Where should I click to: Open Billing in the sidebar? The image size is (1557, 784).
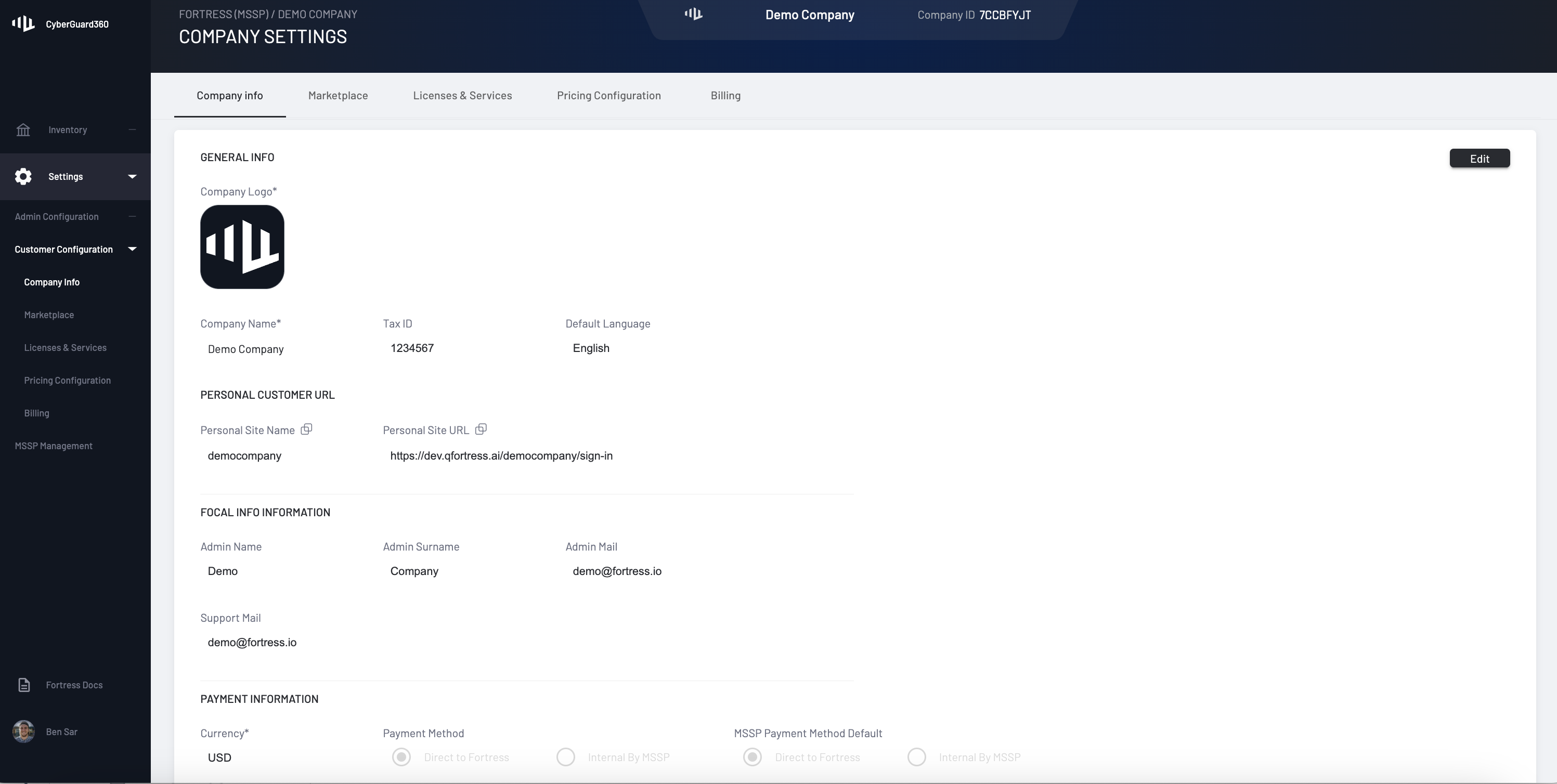coord(37,413)
